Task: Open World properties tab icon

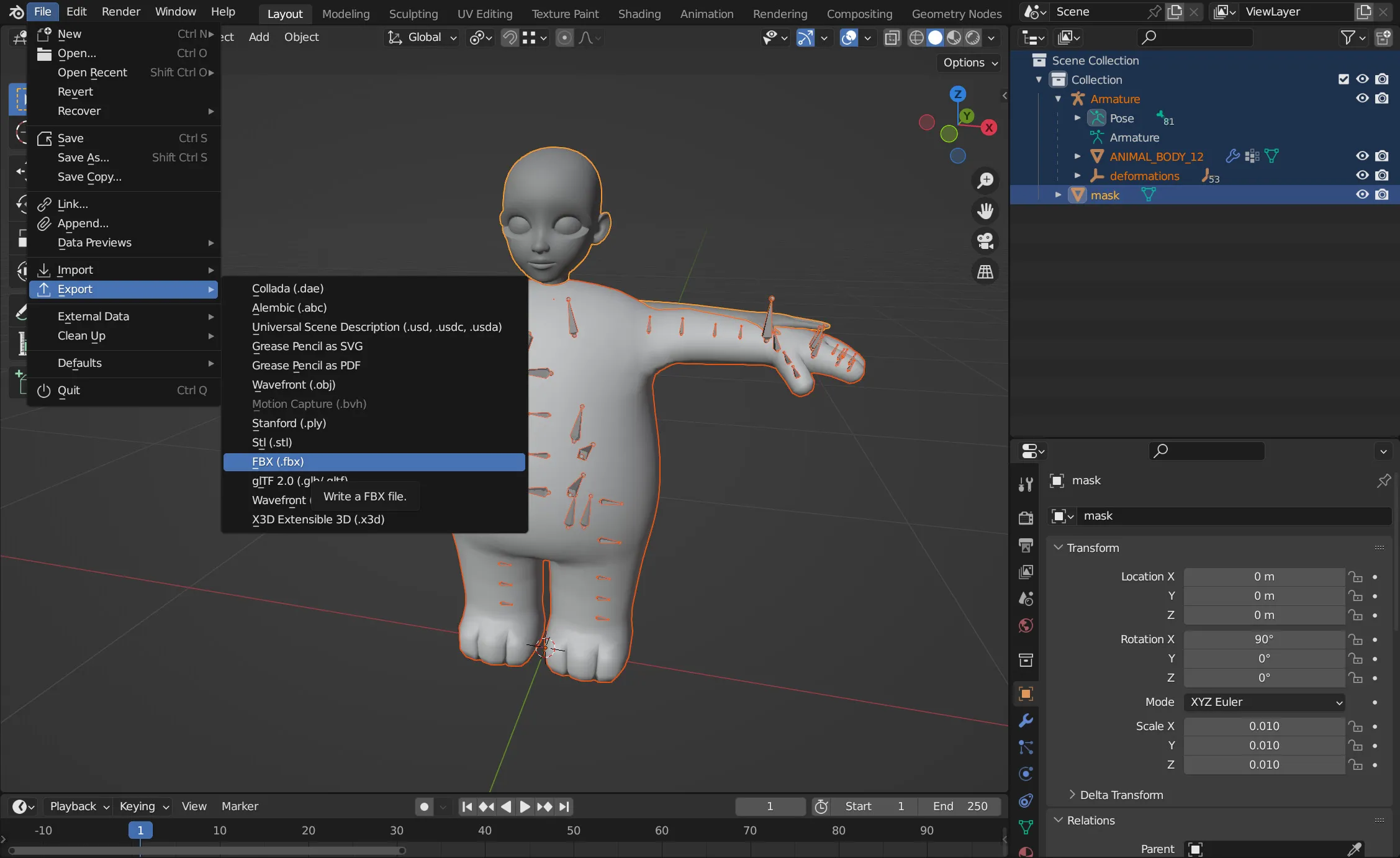Action: [x=1026, y=625]
